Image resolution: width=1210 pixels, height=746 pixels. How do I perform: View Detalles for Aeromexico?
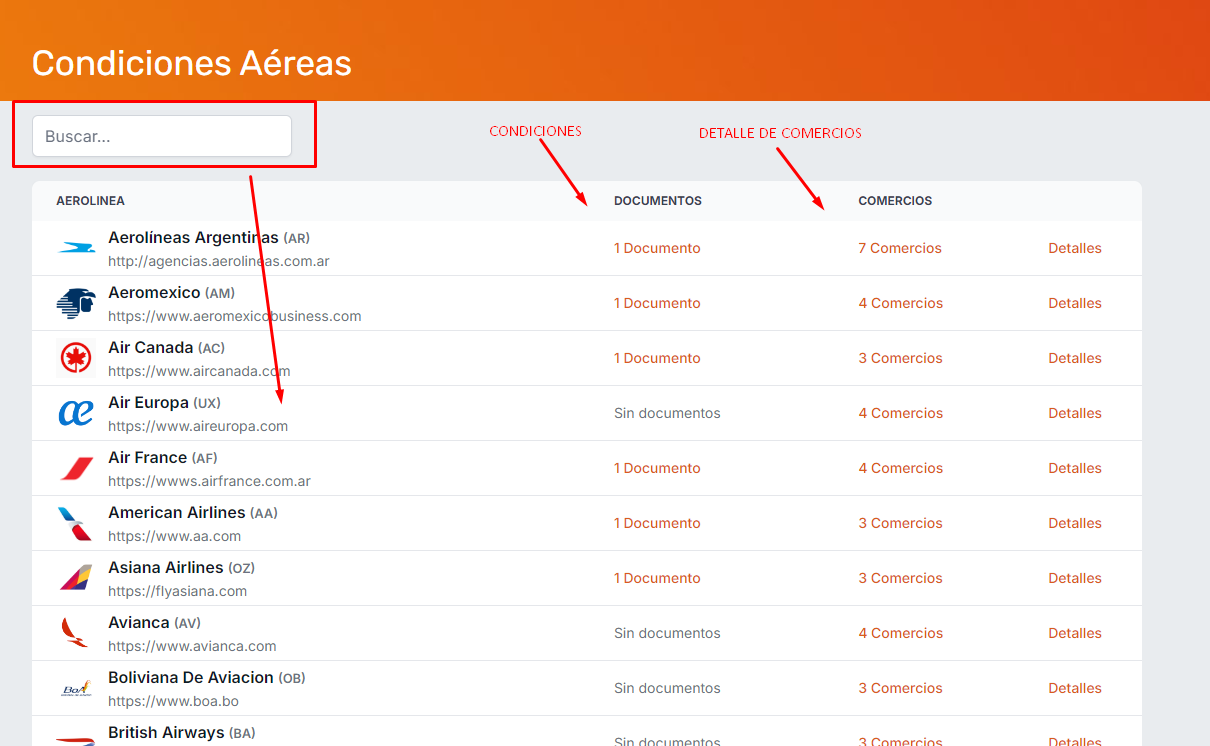click(1074, 303)
